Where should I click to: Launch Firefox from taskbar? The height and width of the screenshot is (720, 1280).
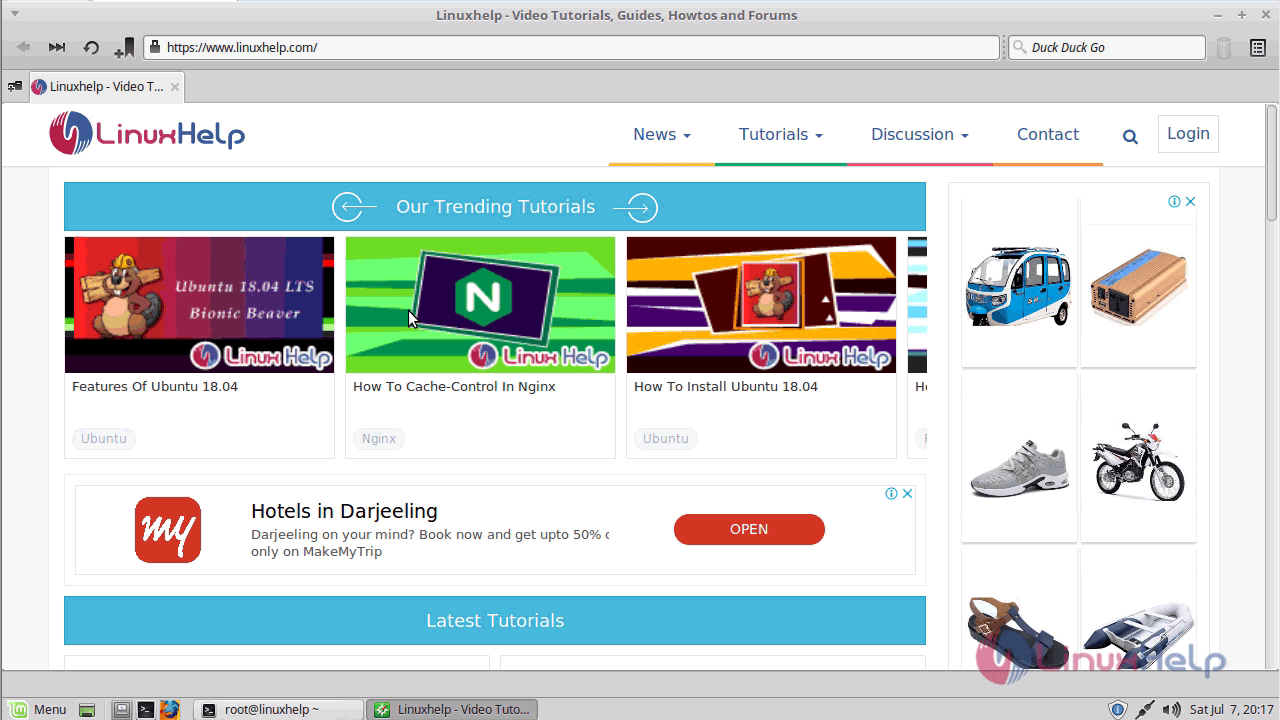coord(170,710)
